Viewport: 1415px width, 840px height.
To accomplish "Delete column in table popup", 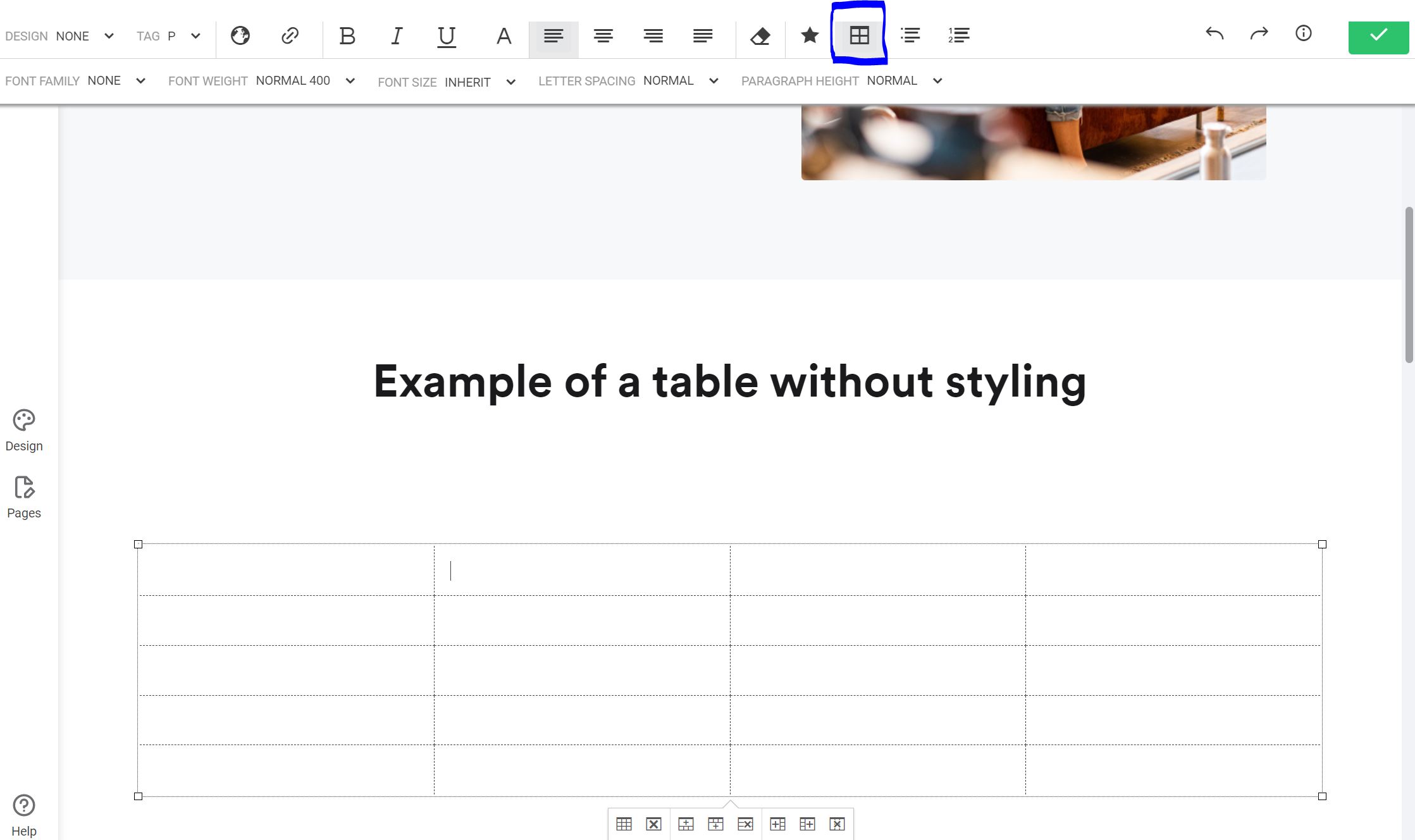I will (x=837, y=824).
